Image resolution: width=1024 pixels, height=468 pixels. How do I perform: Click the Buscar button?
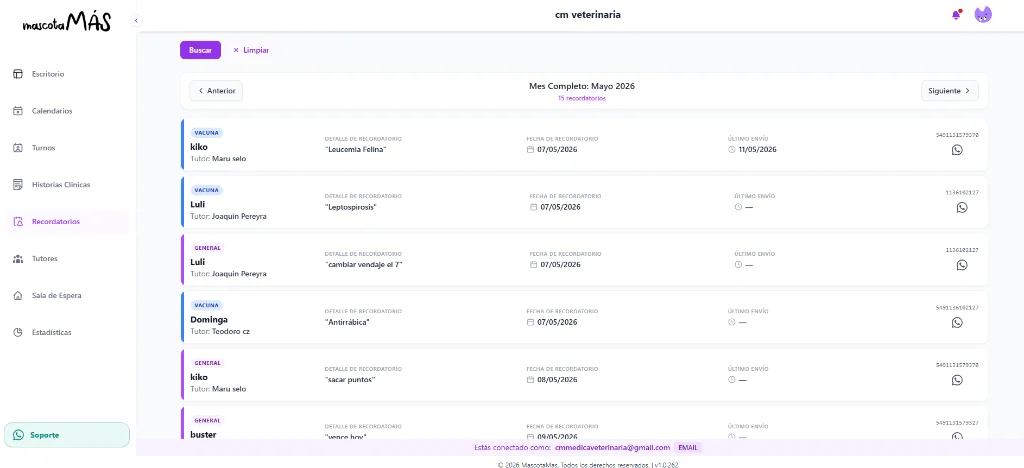(x=200, y=50)
